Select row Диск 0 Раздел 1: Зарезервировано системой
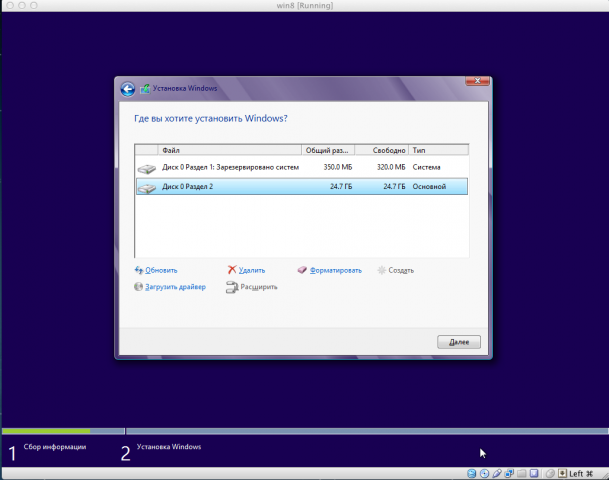 pos(302,167)
